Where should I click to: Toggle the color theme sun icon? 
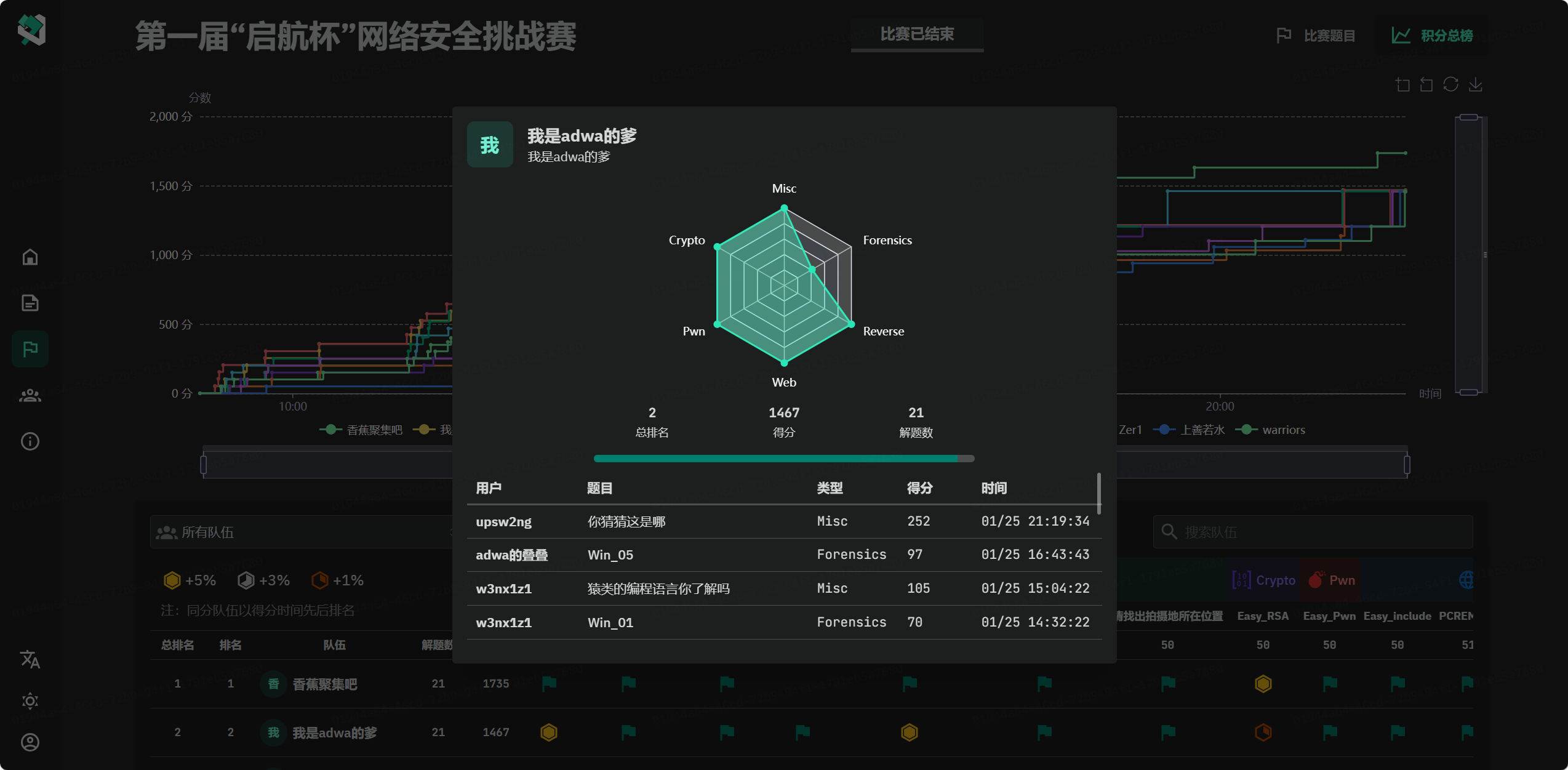tap(30, 701)
